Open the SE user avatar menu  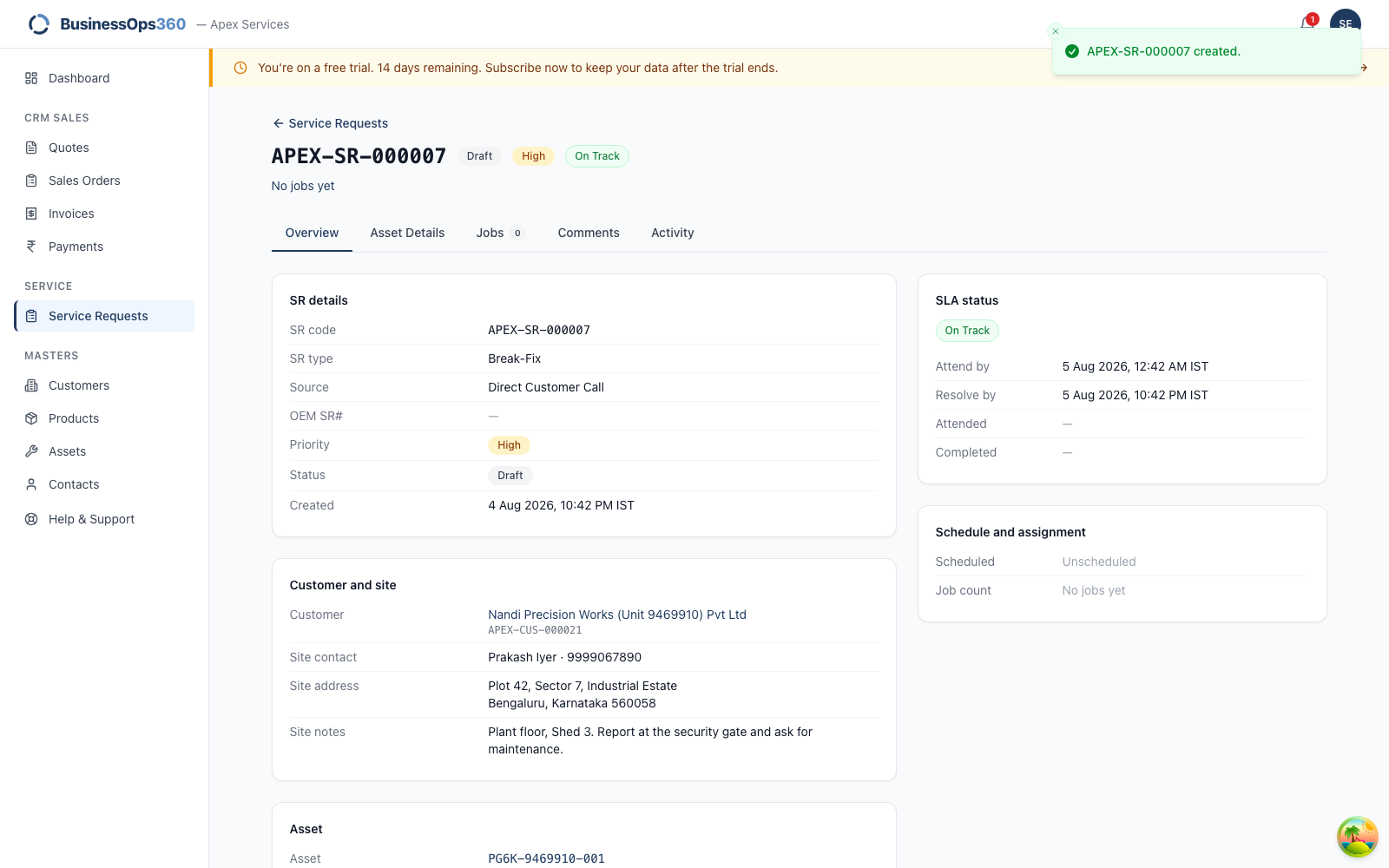(1345, 23)
